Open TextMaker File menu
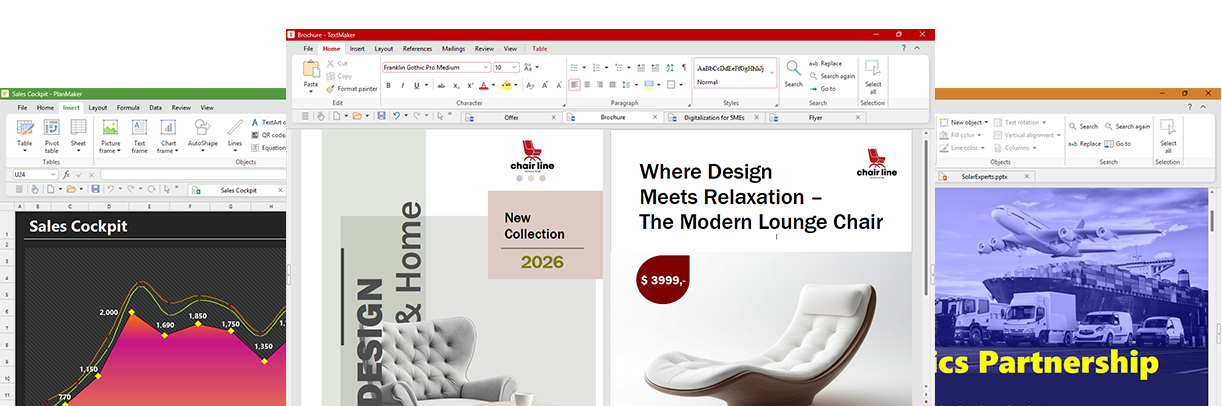 tap(308, 48)
